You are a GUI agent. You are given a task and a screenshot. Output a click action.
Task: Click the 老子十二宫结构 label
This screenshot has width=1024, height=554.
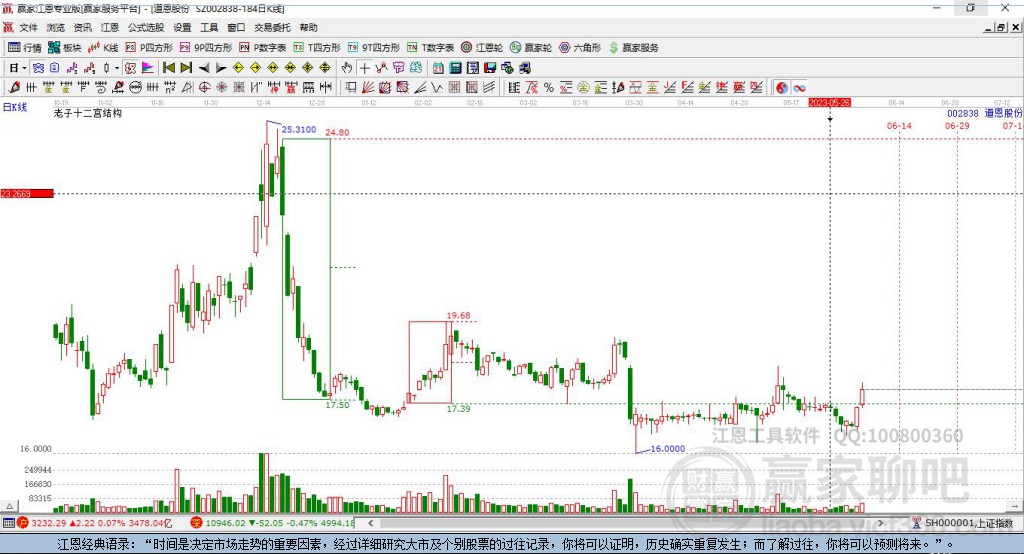[x=88, y=113]
